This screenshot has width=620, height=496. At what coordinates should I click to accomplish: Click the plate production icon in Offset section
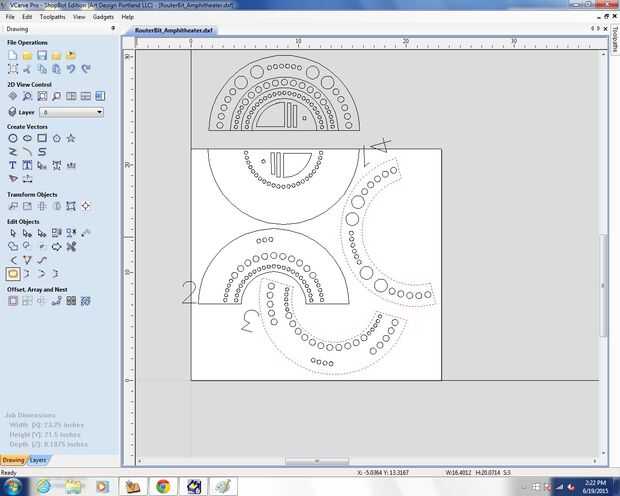71,301
